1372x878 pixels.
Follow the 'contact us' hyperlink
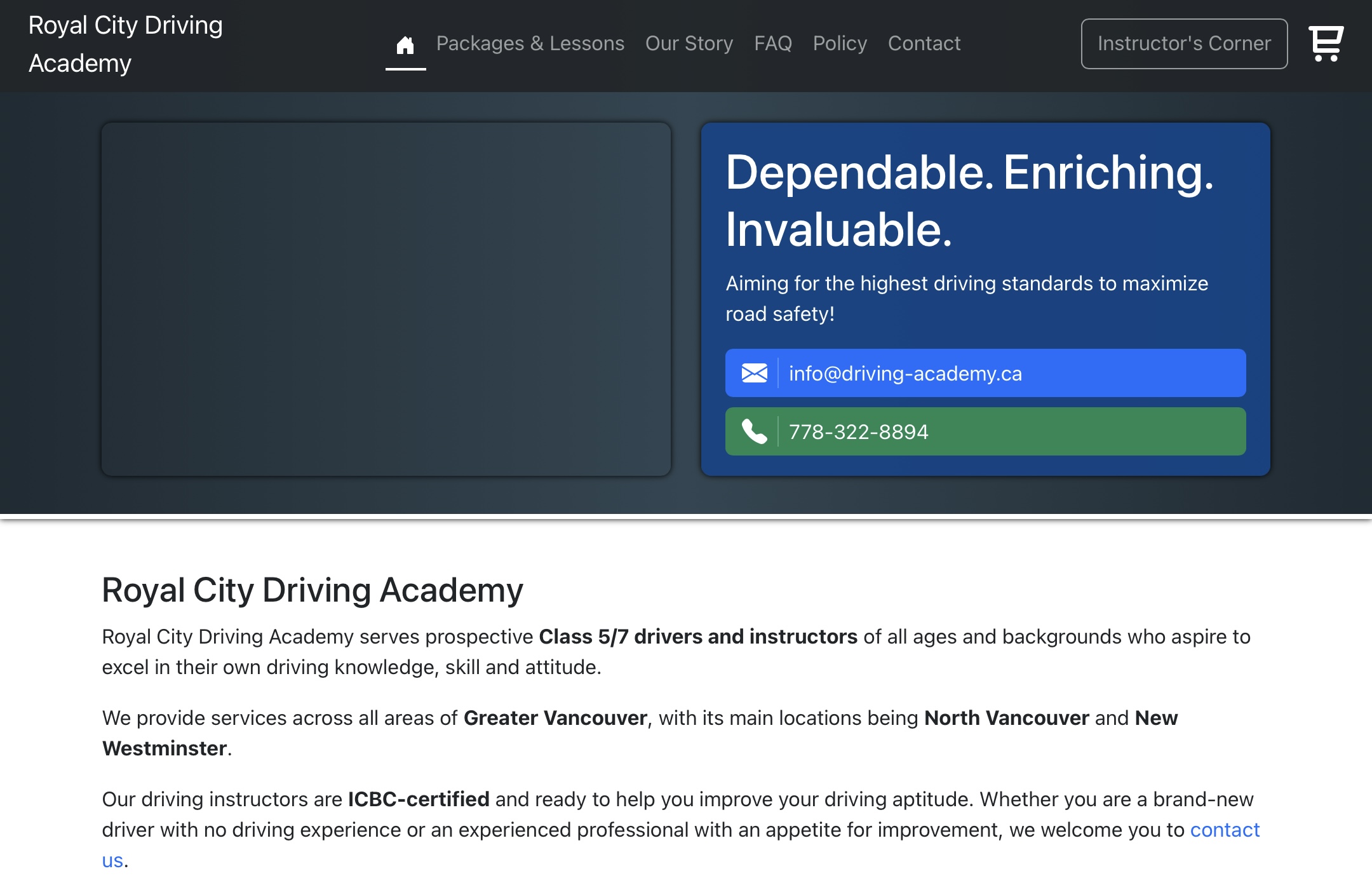tap(1224, 830)
